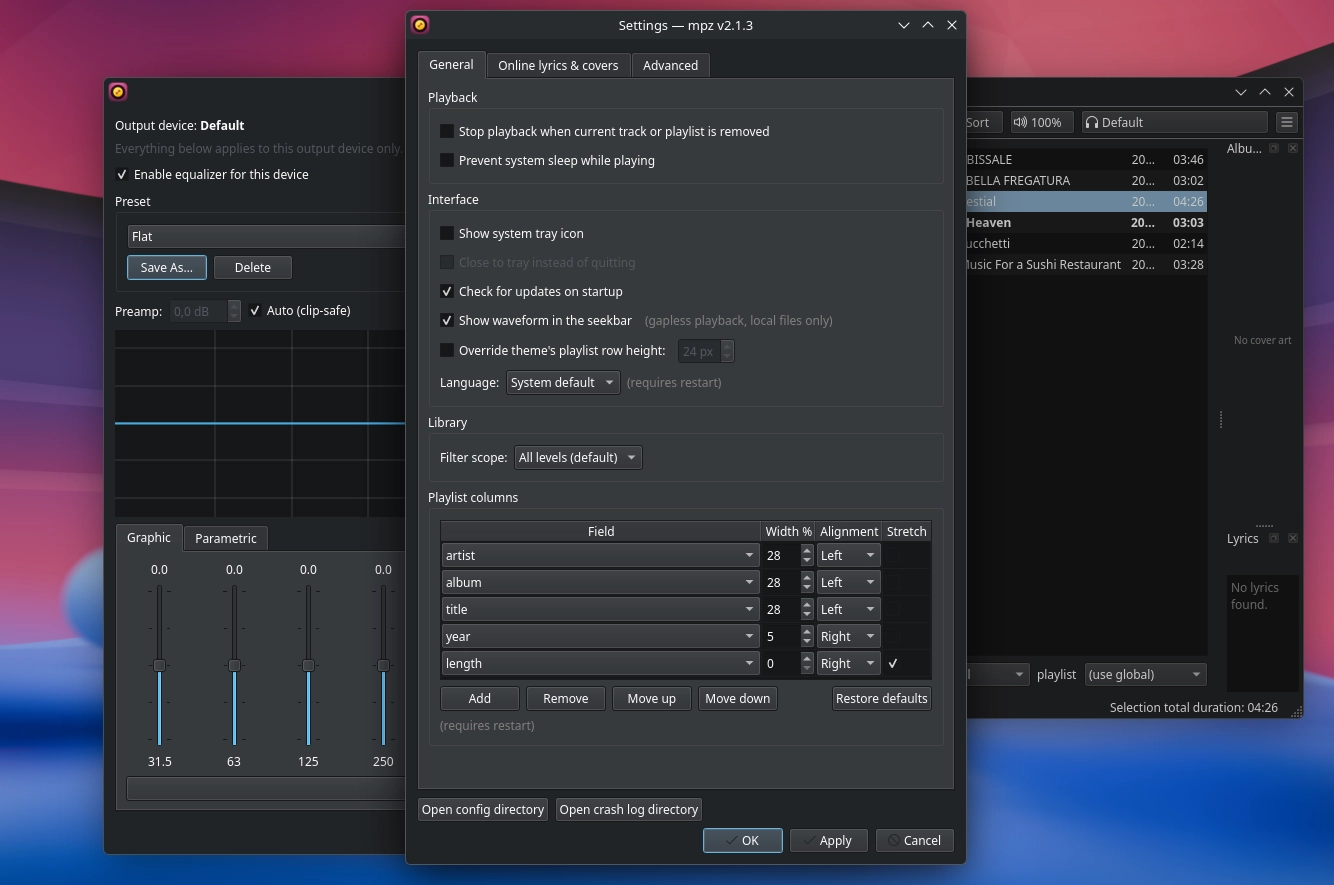Uncheck Show waveform in the seekbar
1334x885 pixels.
[447, 320]
